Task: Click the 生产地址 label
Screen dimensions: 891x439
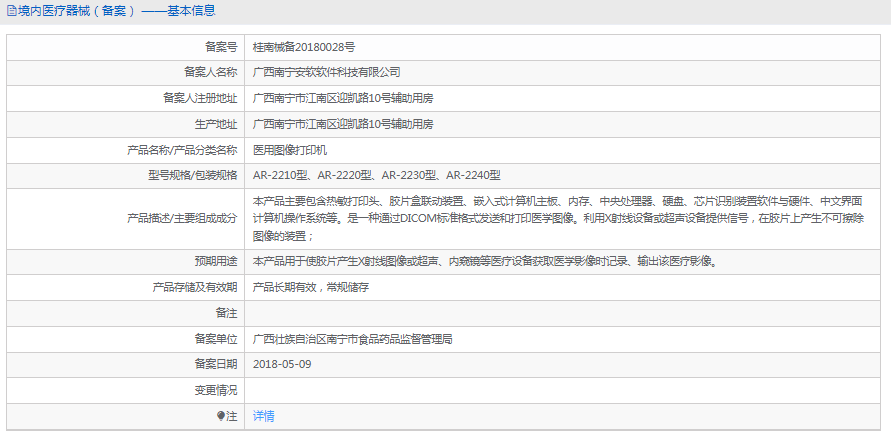Action: coord(216,124)
